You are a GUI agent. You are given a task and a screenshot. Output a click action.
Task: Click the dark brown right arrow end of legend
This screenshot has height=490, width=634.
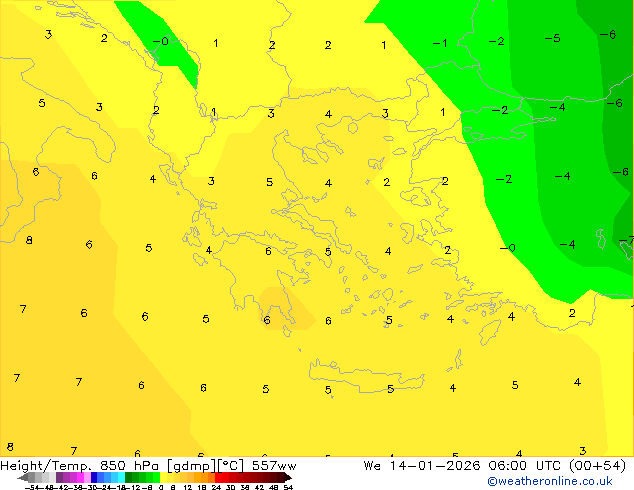click(288, 477)
